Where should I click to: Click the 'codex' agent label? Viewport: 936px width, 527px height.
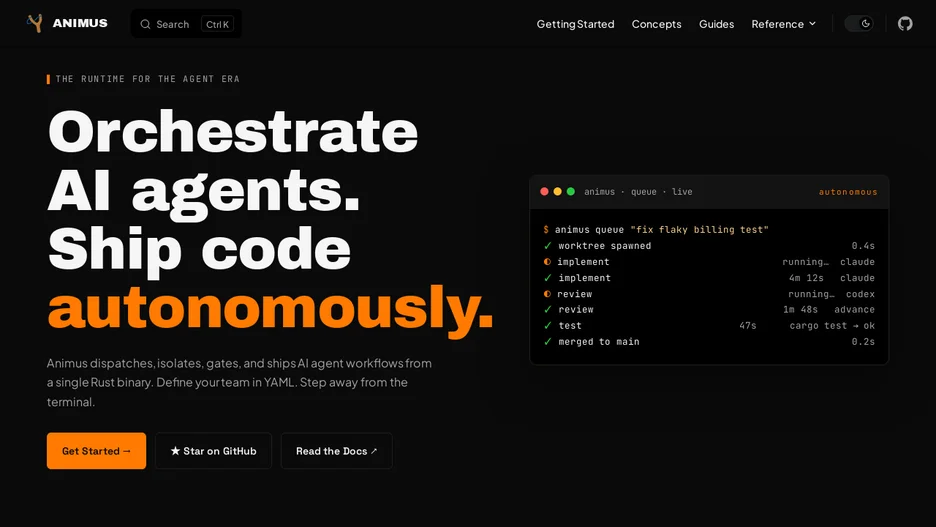[860, 294]
